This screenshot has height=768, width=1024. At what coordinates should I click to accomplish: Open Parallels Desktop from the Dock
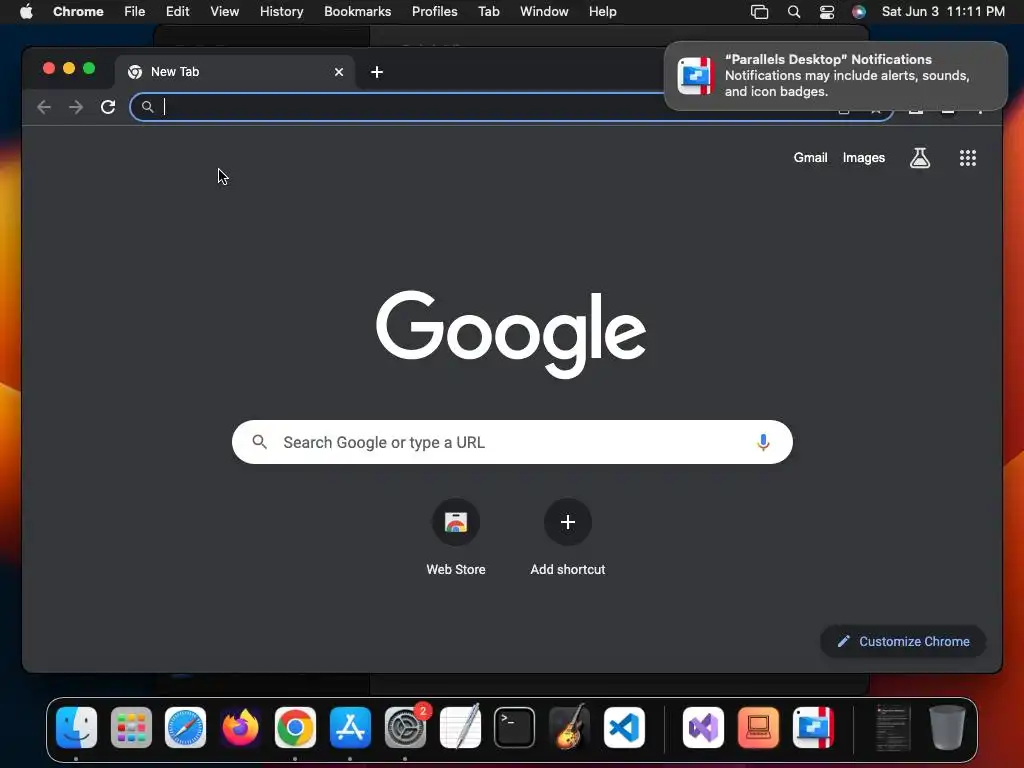click(813, 727)
